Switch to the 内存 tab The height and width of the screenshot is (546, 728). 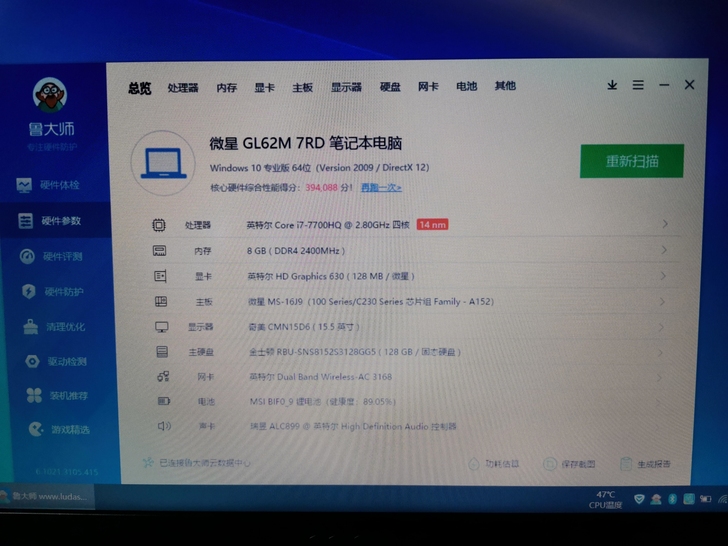point(227,88)
